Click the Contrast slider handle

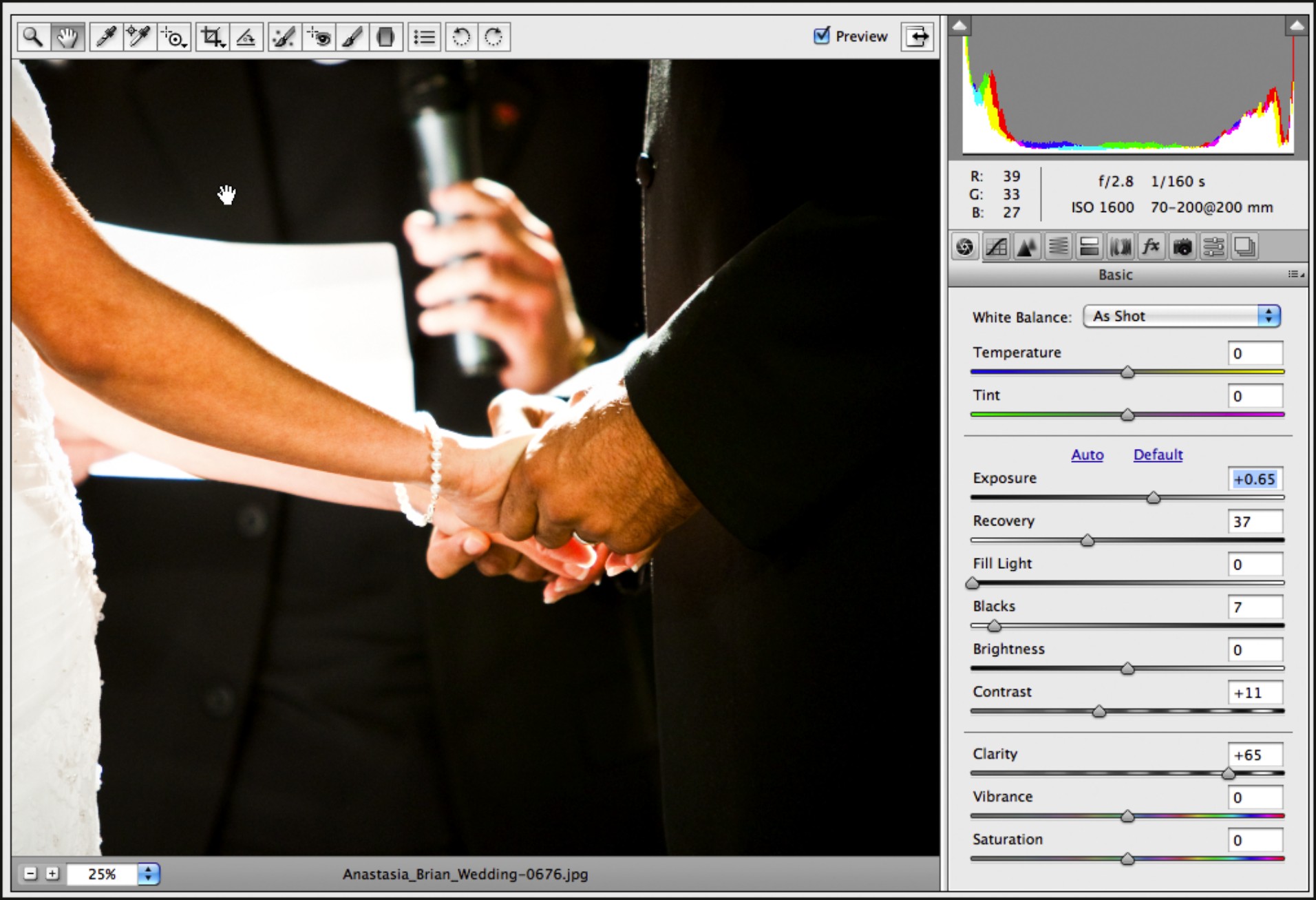click(1099, 711)
